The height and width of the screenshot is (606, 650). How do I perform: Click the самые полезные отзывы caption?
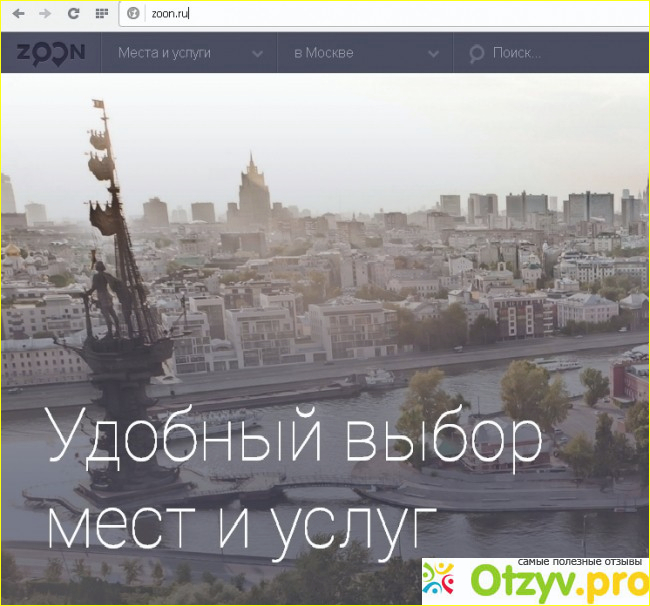(x=581, y=562)
